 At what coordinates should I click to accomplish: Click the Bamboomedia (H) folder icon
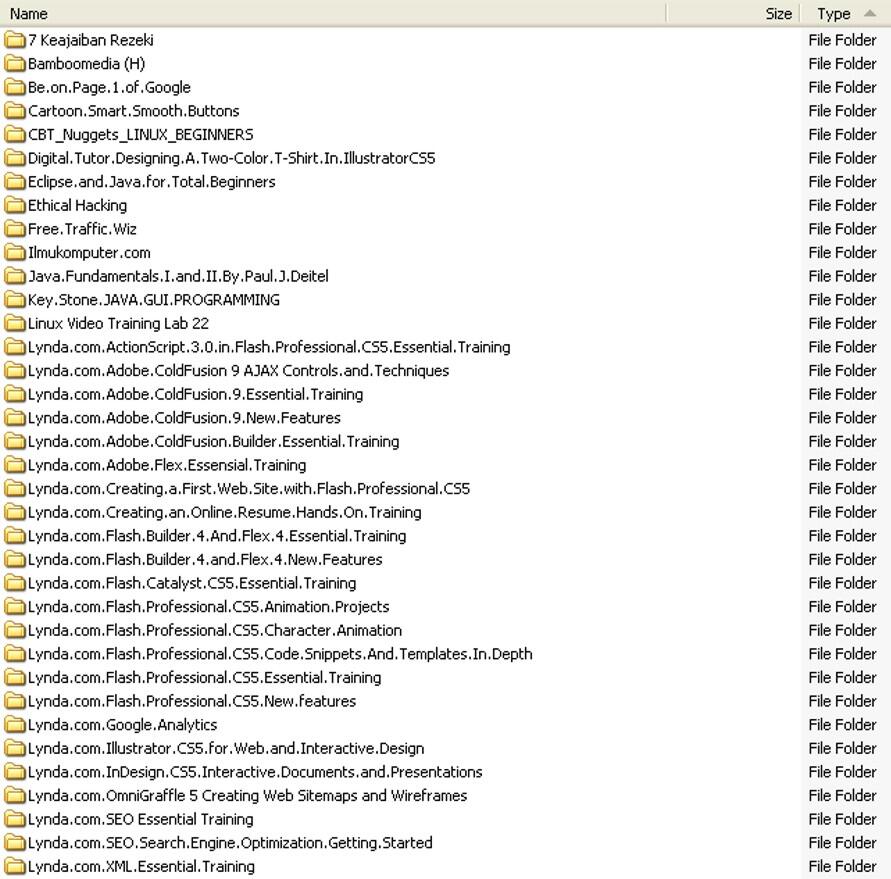pyautogui.click(x=15, y=64)
